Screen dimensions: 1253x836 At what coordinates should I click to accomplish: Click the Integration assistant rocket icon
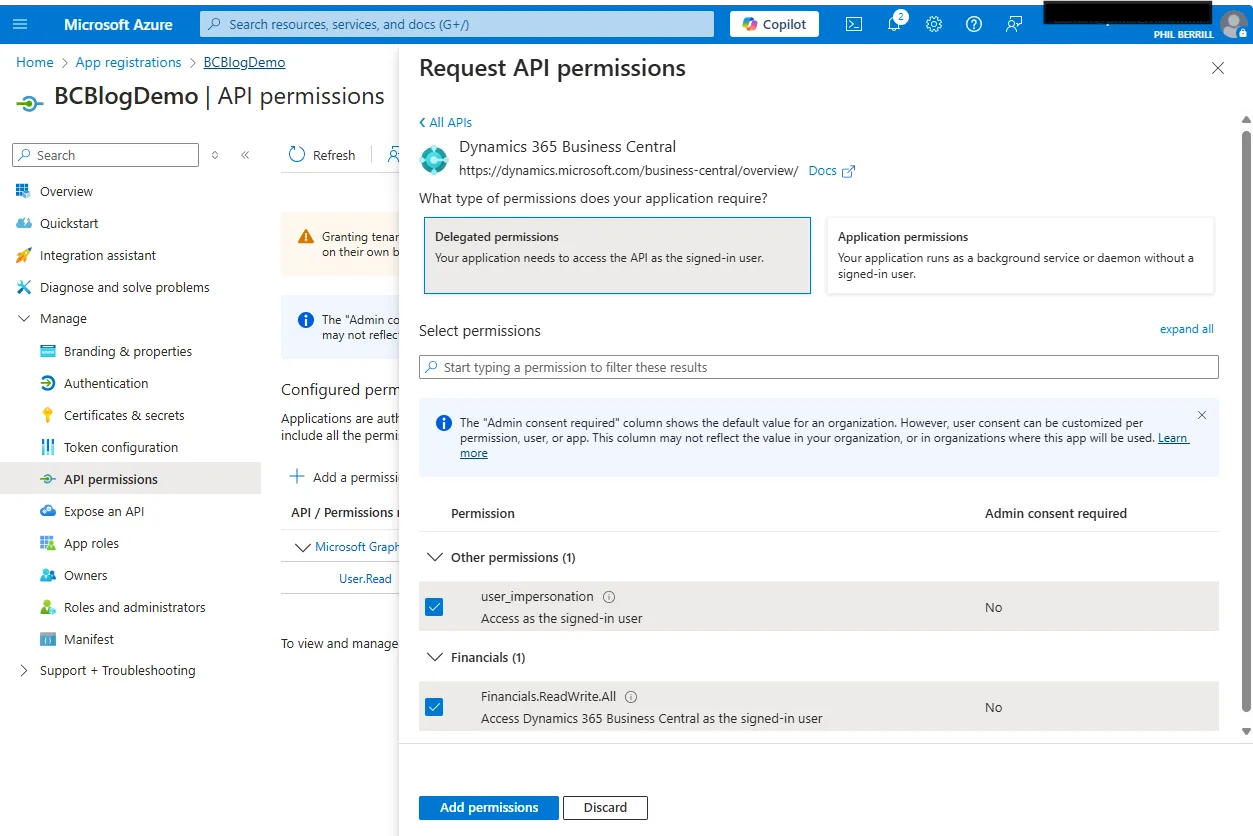pos(23,255)
